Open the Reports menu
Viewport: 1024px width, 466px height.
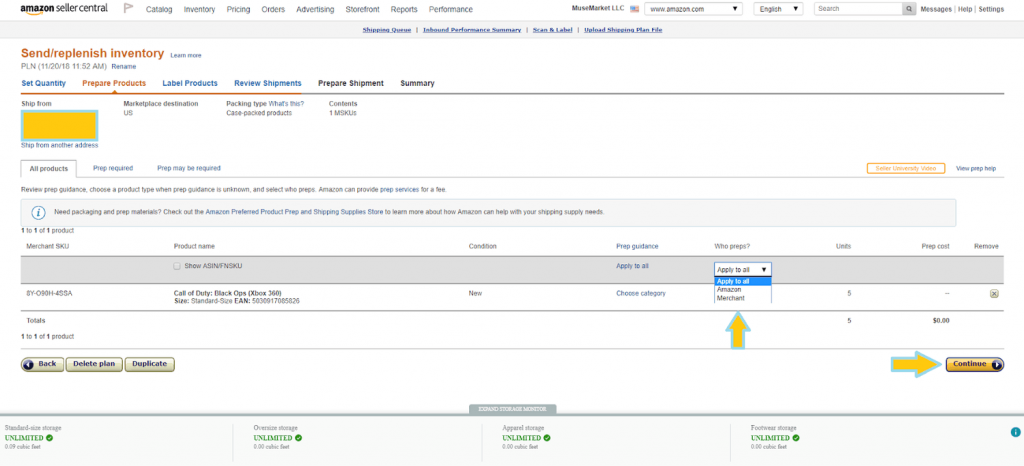404,10
